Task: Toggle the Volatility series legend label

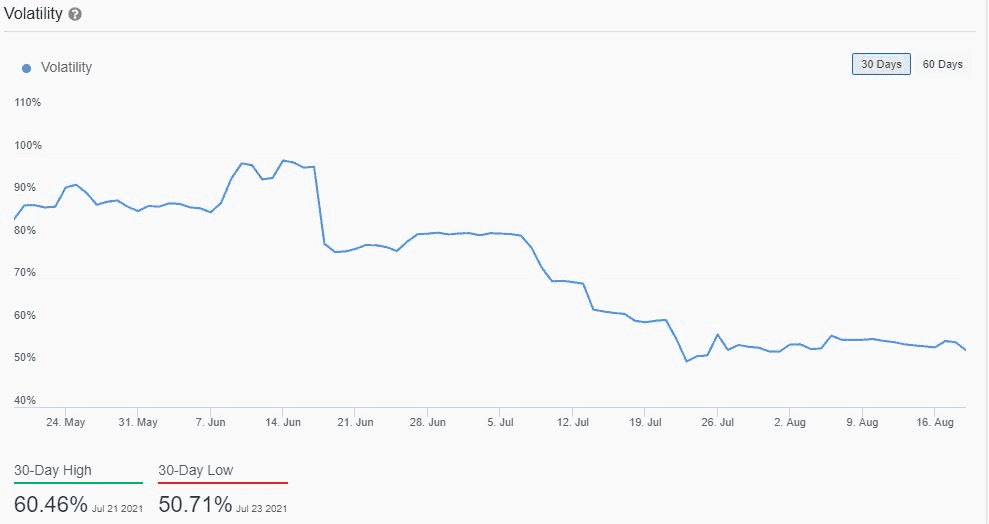Action: point(66,68)
